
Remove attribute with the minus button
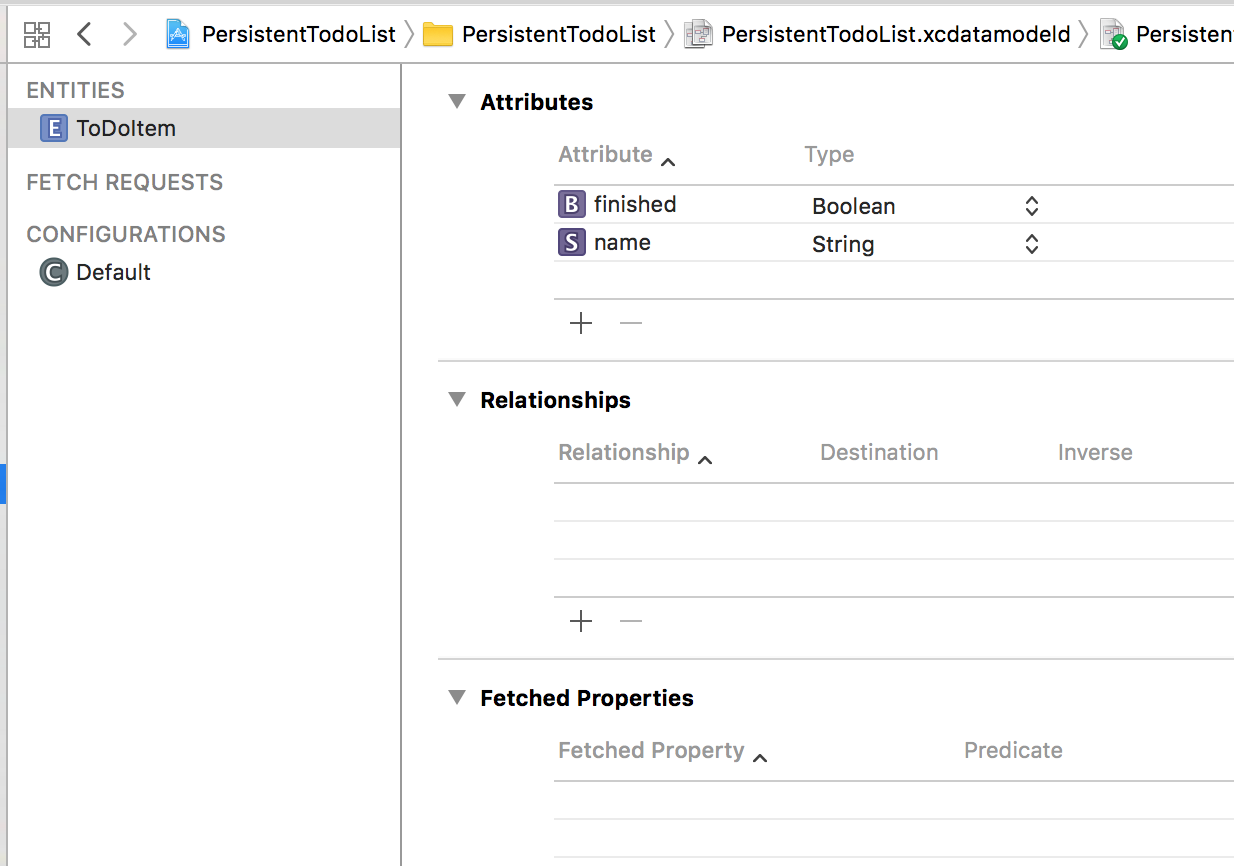point(631,323)
